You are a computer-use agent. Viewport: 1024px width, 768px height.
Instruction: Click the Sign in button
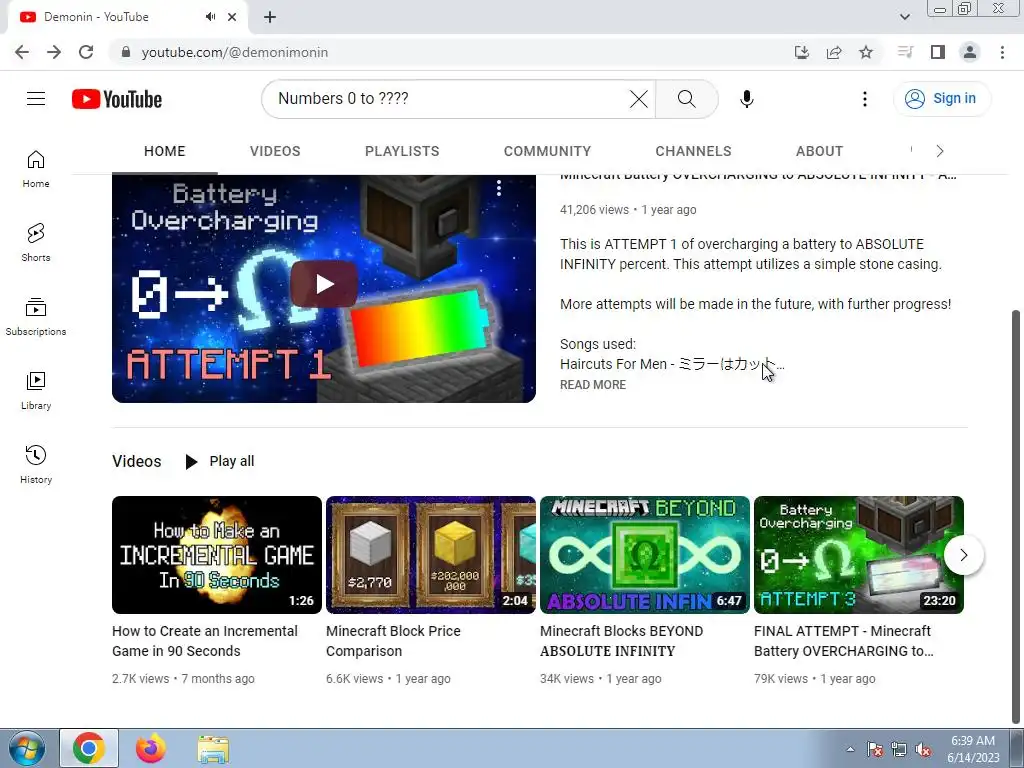[941, 99]
